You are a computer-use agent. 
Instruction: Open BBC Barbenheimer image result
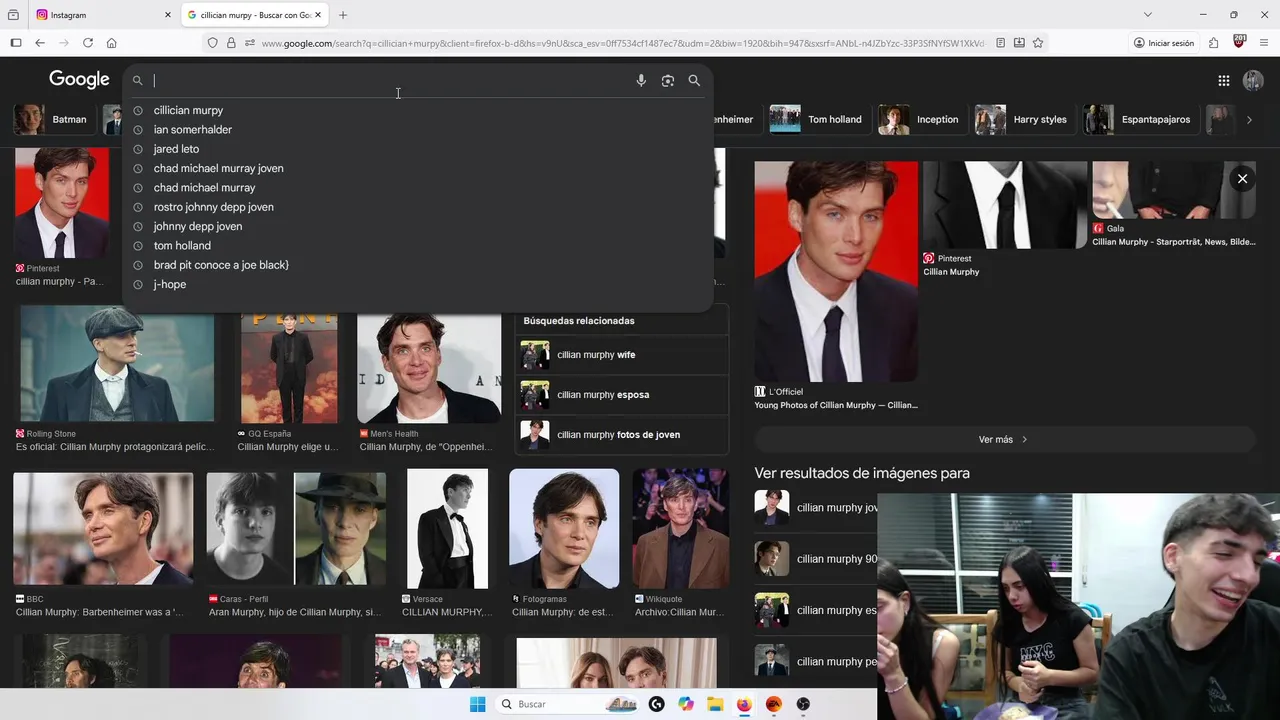pyautogui.click(x=103, y=529)
